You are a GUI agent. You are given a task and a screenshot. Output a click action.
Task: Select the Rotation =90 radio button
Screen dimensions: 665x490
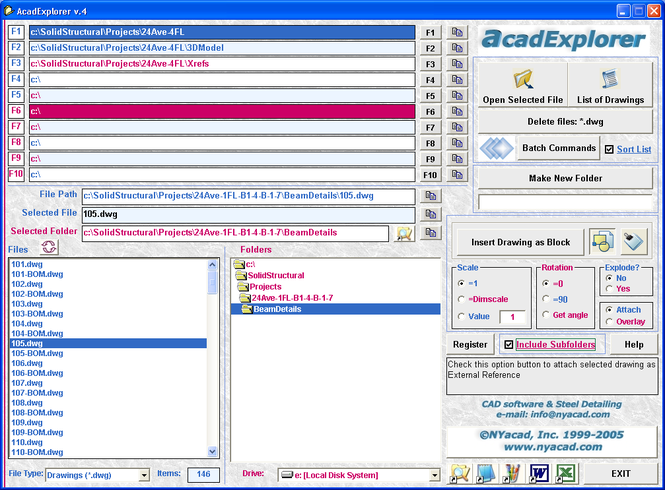546,299
